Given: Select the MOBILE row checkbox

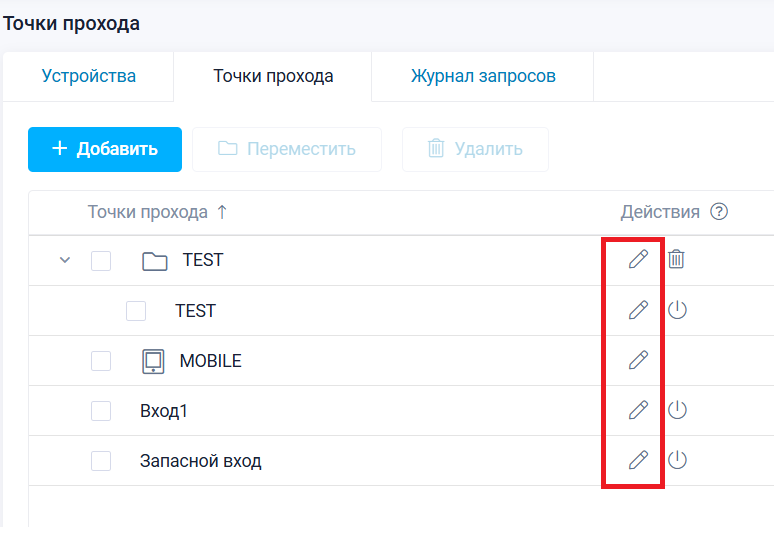Looking at the screenshot, I should click(101, 361).
